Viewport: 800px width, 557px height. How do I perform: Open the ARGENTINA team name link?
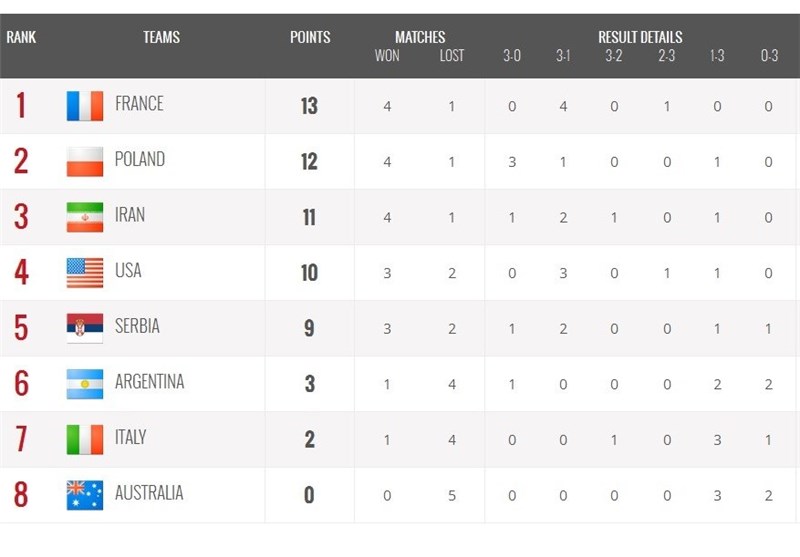pyautogui.click(x=149, y=382)
